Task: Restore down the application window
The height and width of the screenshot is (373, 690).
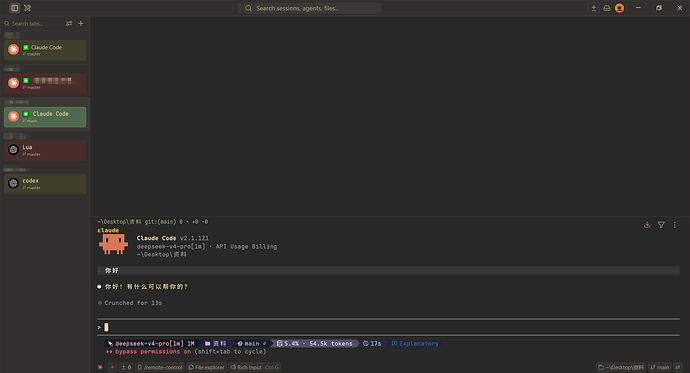Action: pyautogui.click(x=659, y=8)
